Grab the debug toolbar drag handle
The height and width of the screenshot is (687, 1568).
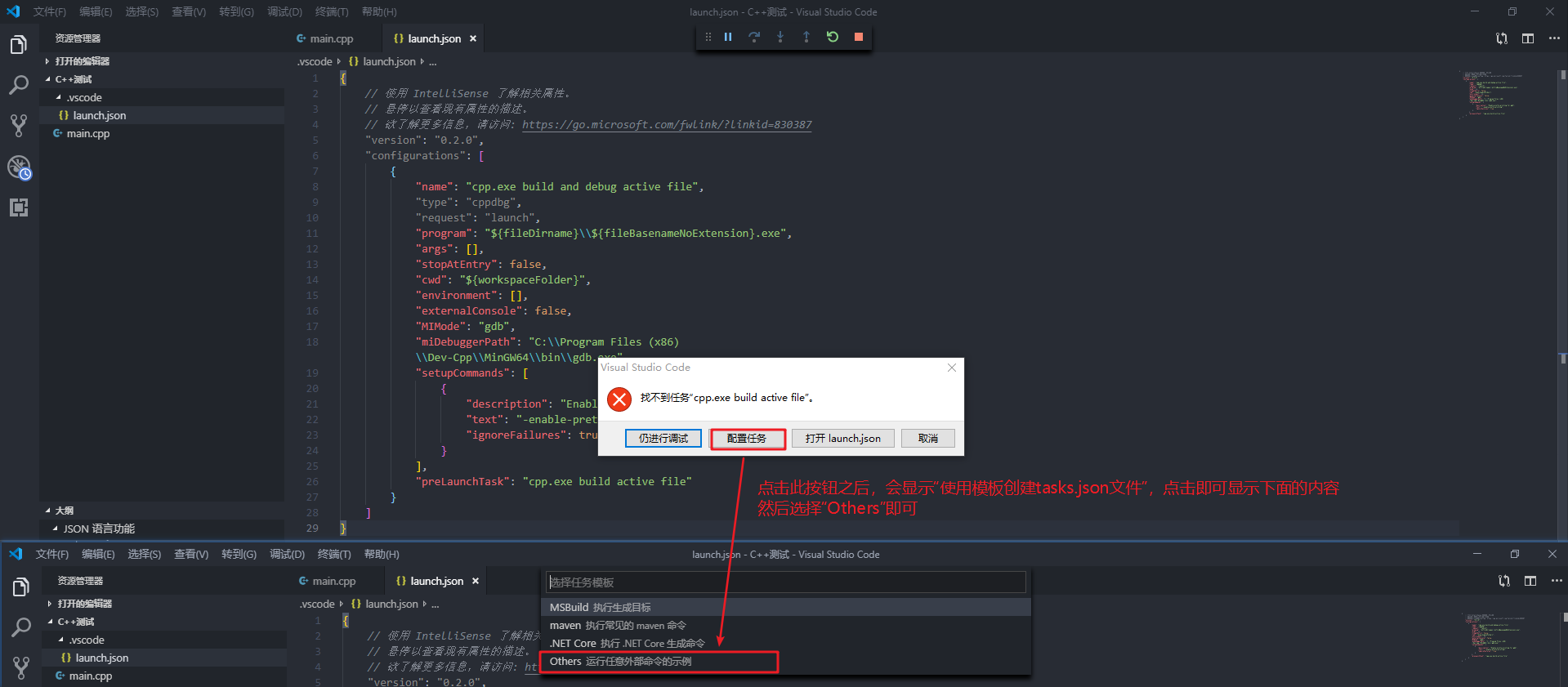pos(708,37)
